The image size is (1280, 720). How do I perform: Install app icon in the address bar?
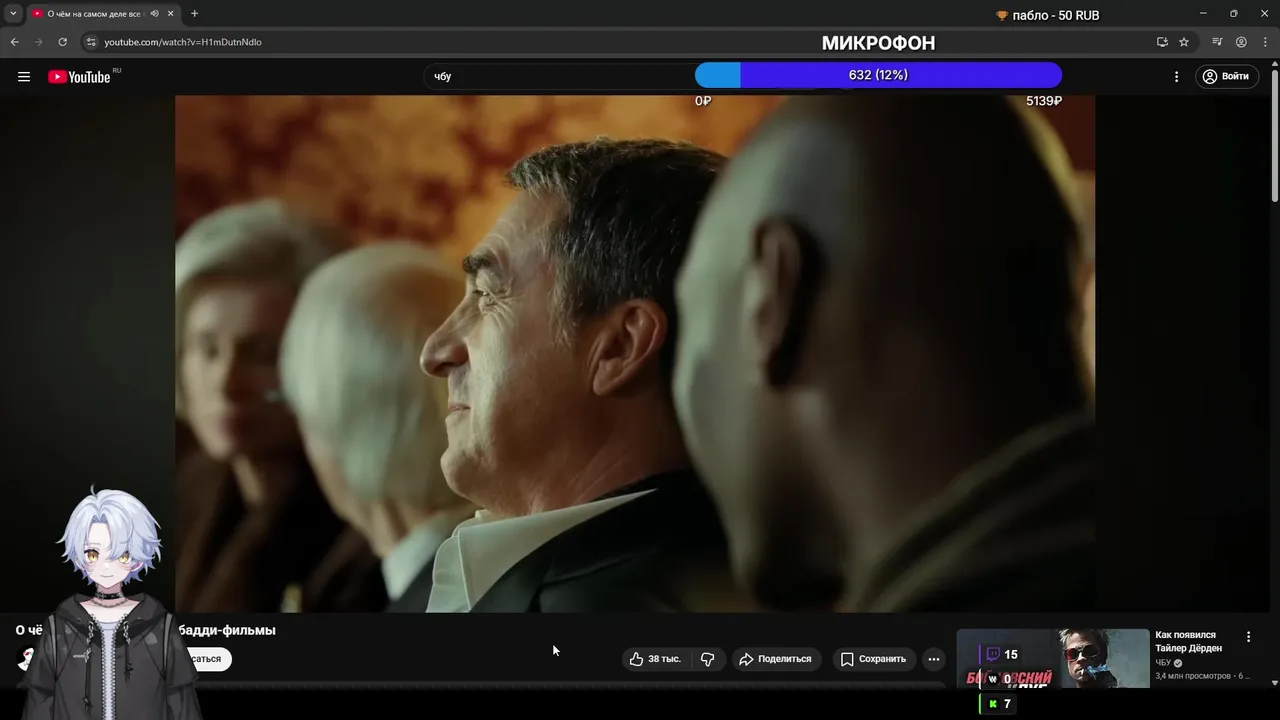(1162, 42)
